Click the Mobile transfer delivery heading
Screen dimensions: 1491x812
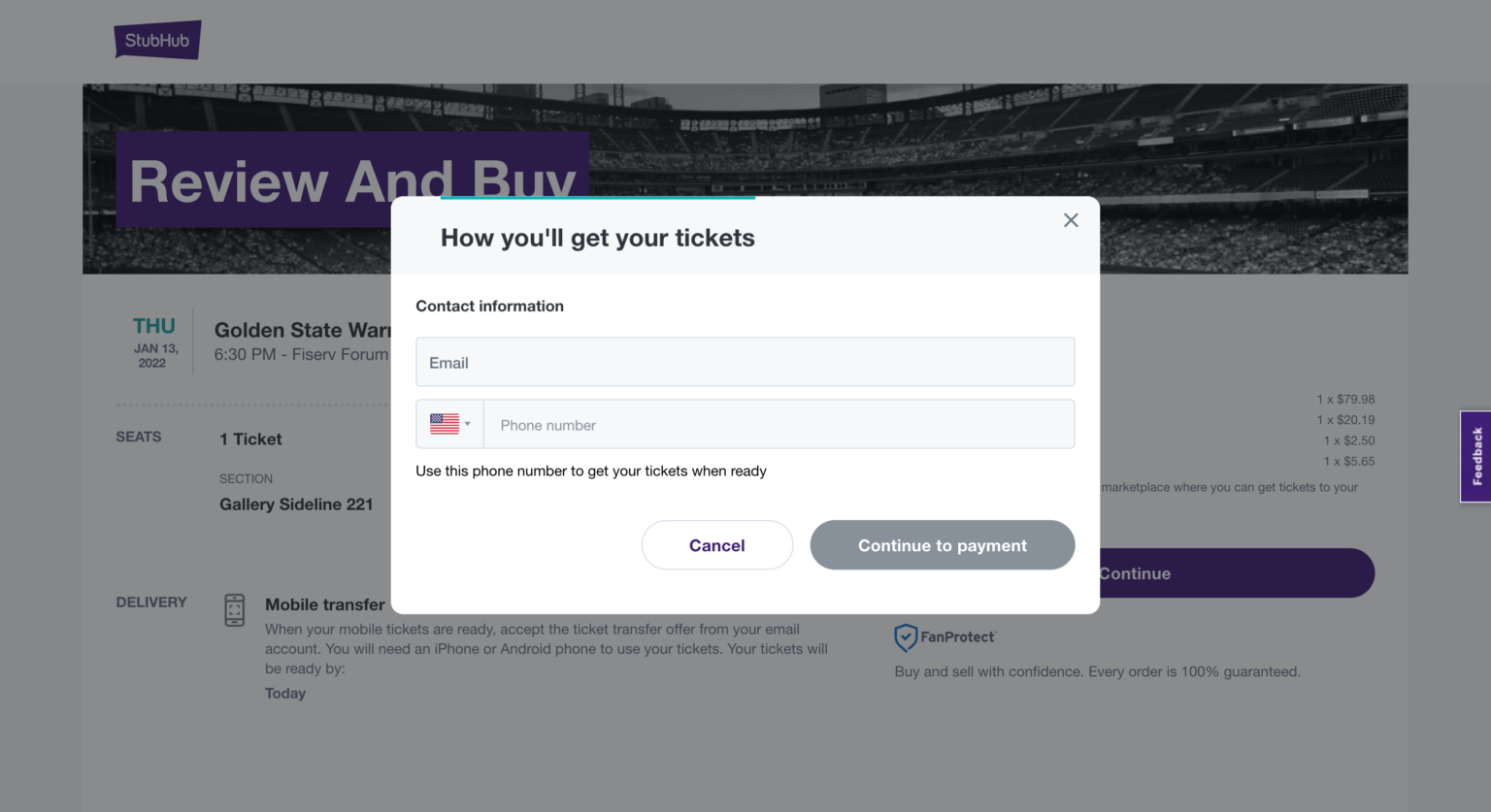pyautogui.click(x=324, y=604)
